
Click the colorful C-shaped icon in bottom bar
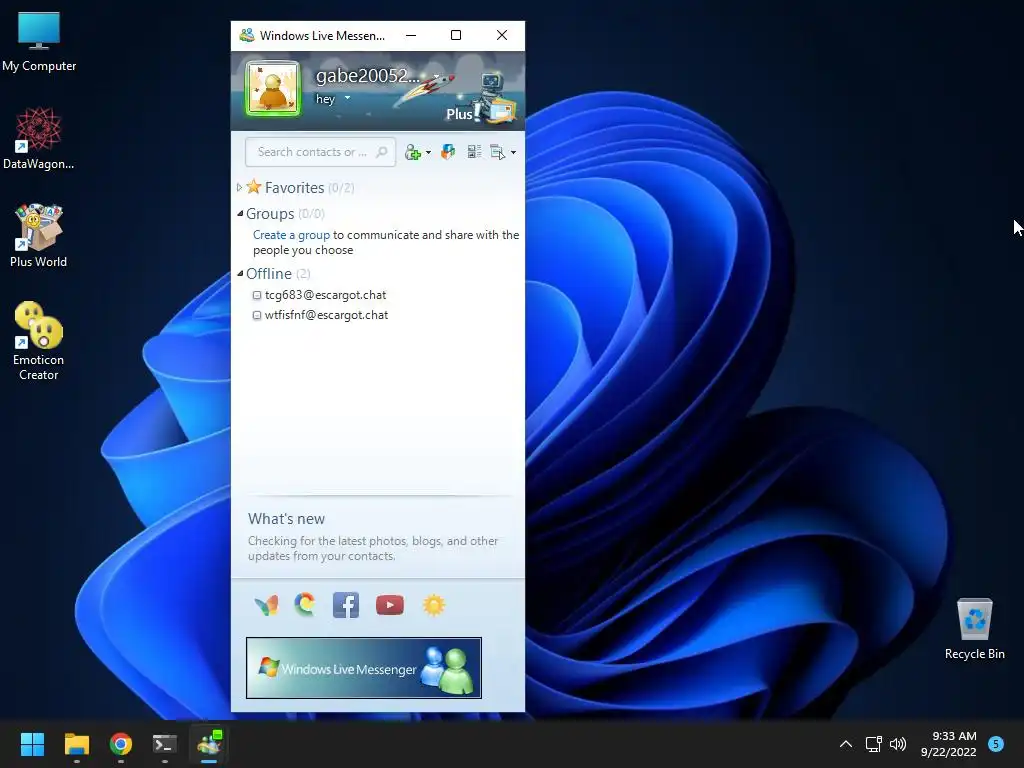tap(304, 605)
